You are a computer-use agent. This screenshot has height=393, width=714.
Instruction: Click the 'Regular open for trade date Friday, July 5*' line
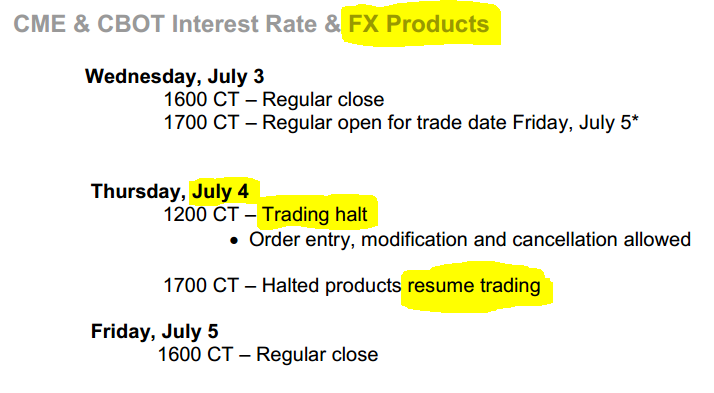(x=450, y=122)
